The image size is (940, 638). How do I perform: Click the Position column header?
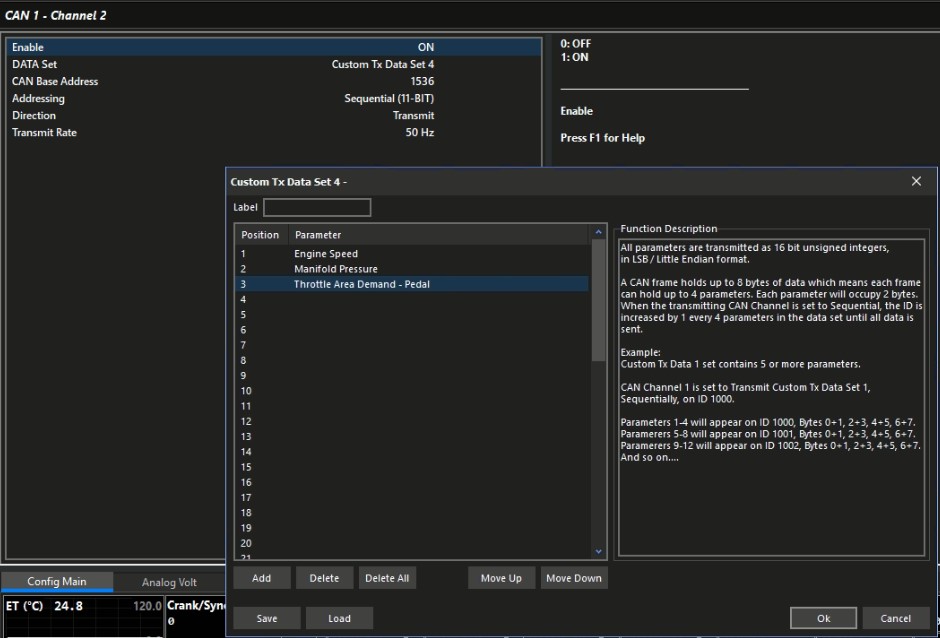260,234
